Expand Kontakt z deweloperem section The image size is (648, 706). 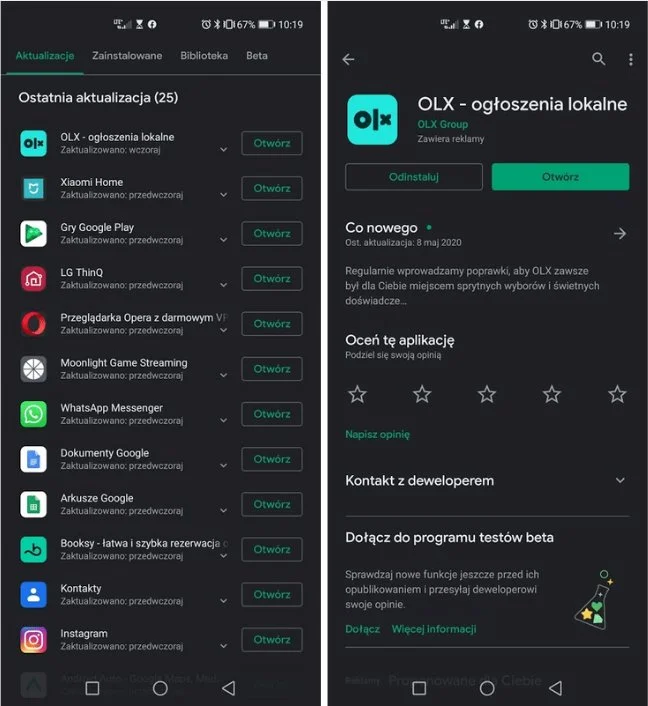tap(620, 481)
